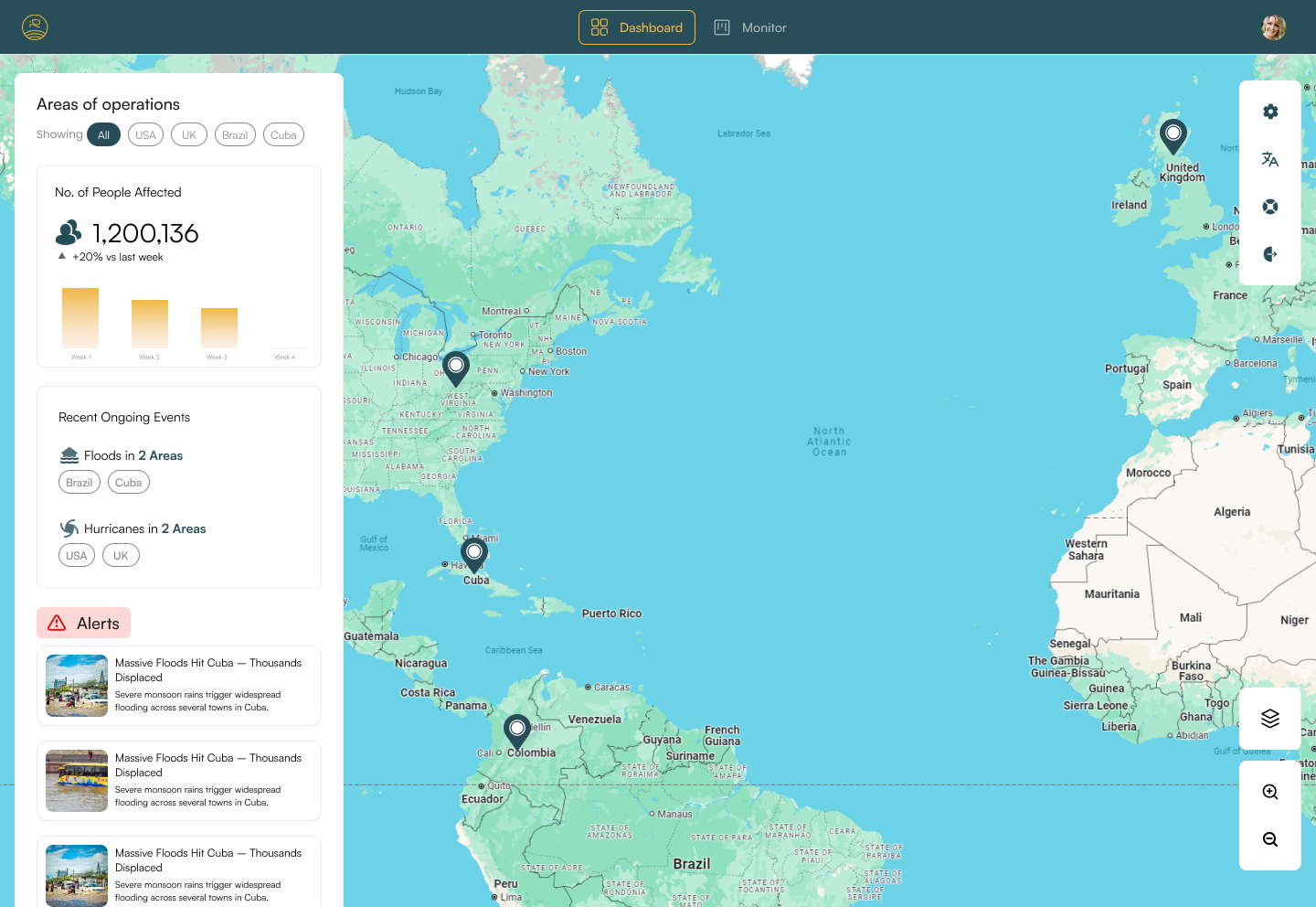Switch to the Monitor tab
The height and width of the screenshot is (907, 1316).
click(x=750, y=27)
